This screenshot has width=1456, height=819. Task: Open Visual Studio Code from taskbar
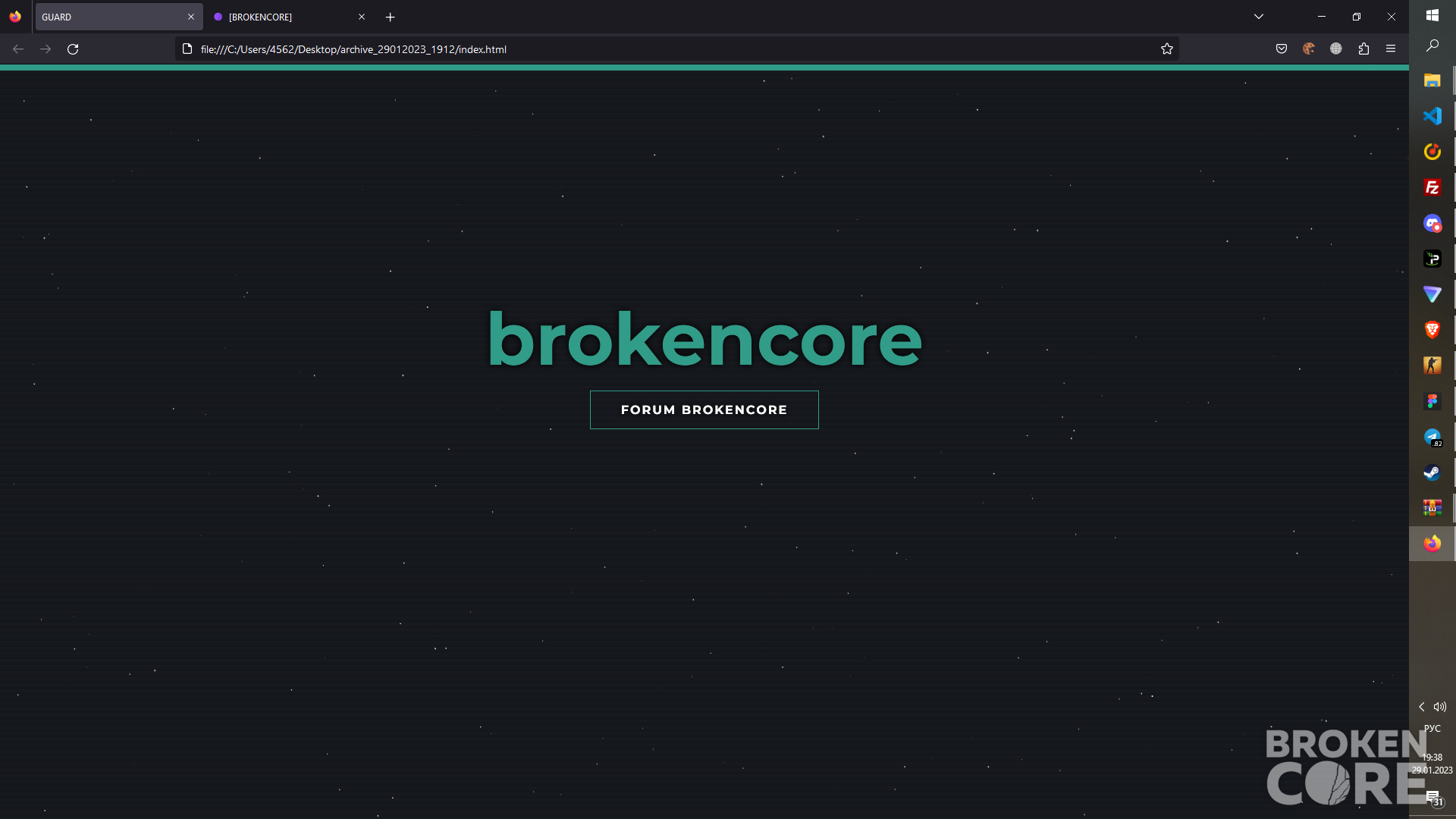tap(1432, 116)
